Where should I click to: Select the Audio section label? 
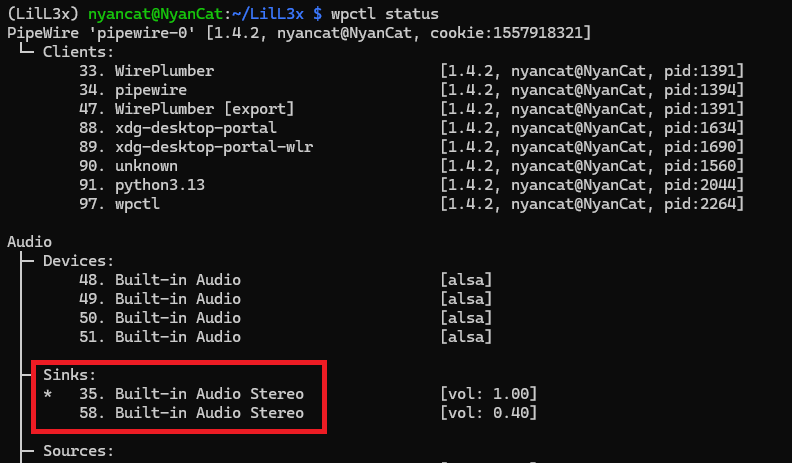click(29, 242)
